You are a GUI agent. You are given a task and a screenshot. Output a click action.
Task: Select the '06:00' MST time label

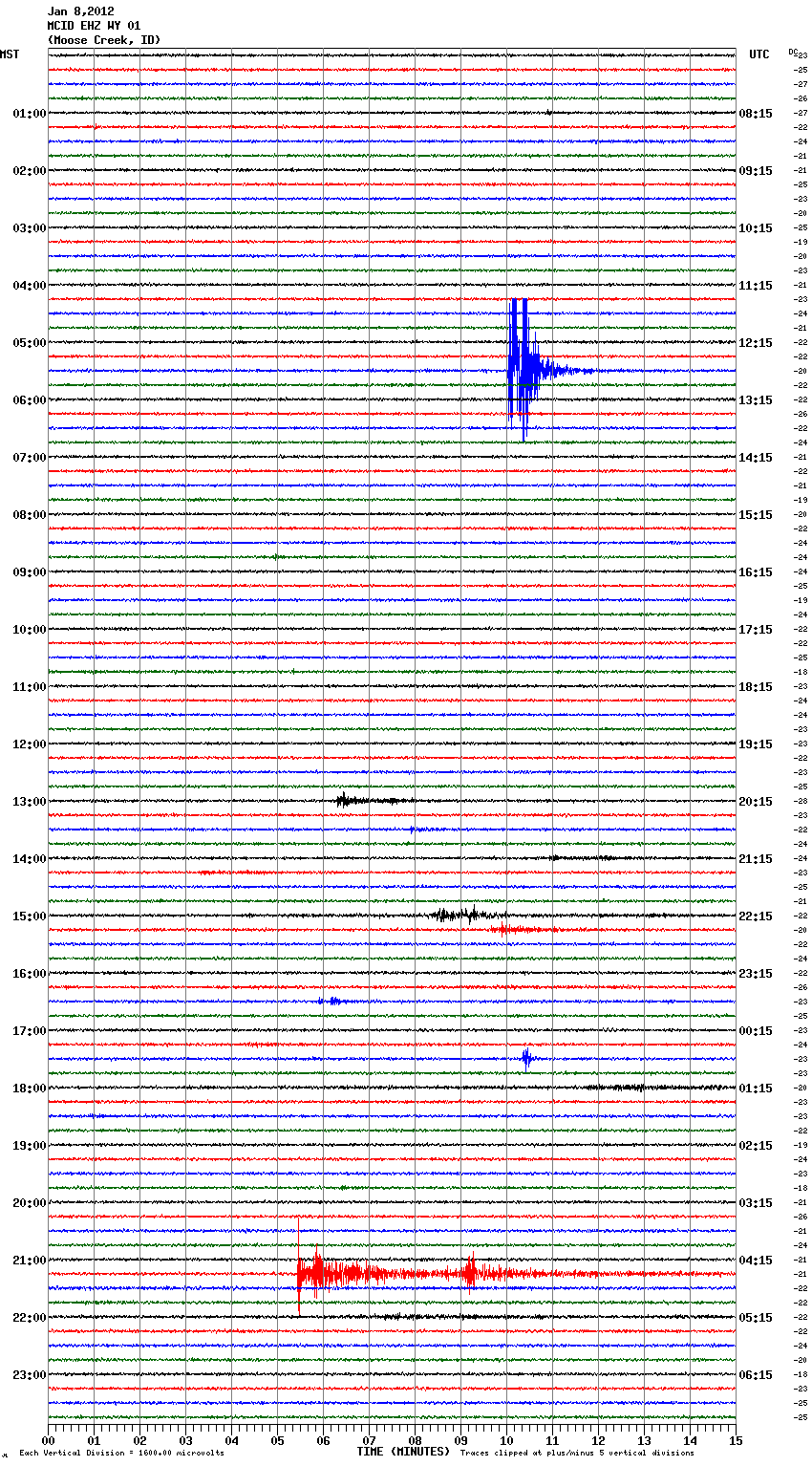click(29, 400)
